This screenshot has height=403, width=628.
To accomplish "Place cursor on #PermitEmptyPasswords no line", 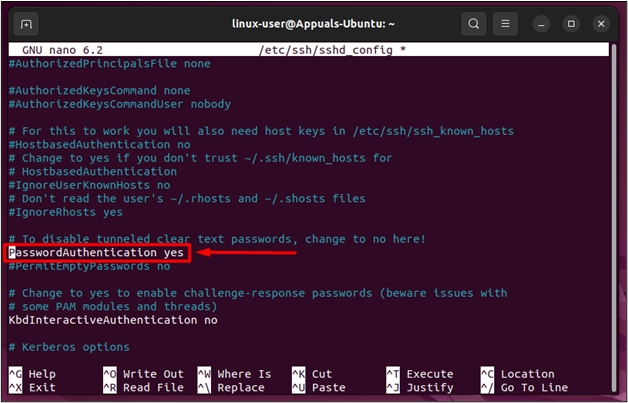I will tap(90, 266).
